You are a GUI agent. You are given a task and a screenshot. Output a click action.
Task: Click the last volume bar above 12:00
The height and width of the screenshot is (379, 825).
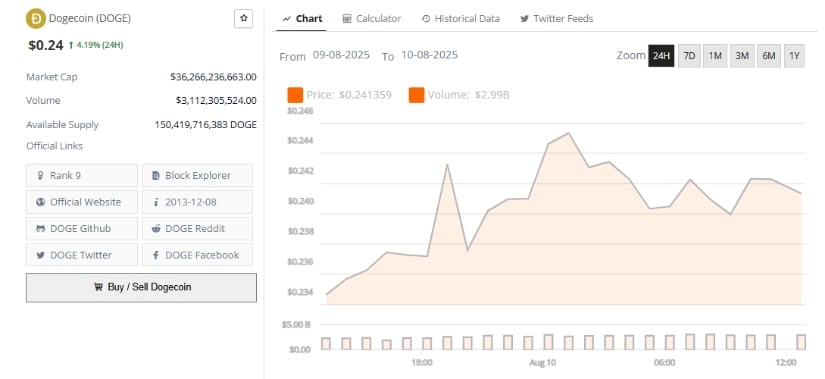(801, 342)
